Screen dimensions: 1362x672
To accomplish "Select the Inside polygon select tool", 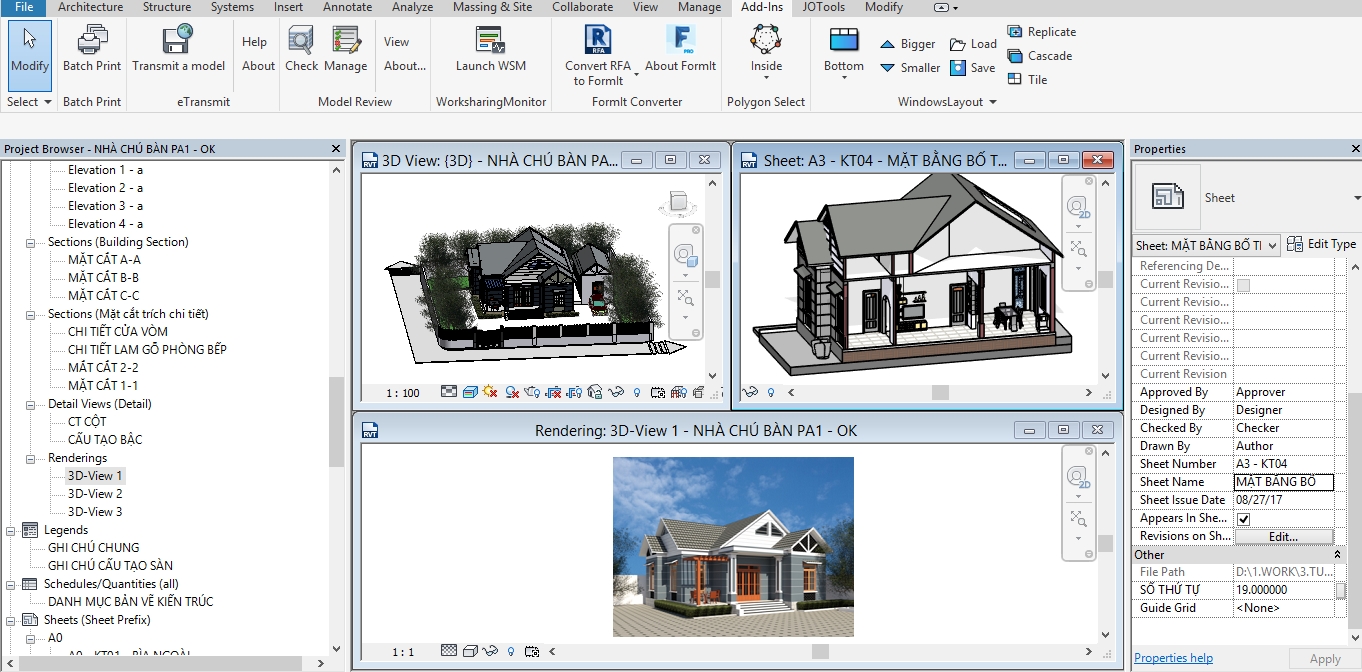I will (766, 50).
